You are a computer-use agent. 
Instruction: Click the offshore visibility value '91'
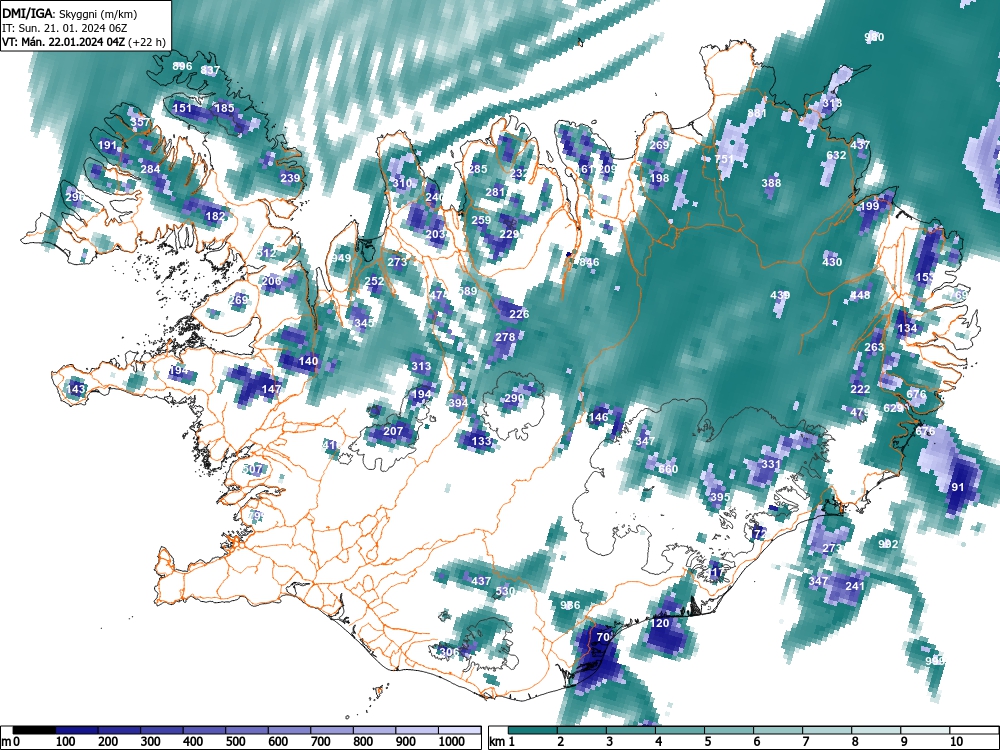(x=958, y=487)
